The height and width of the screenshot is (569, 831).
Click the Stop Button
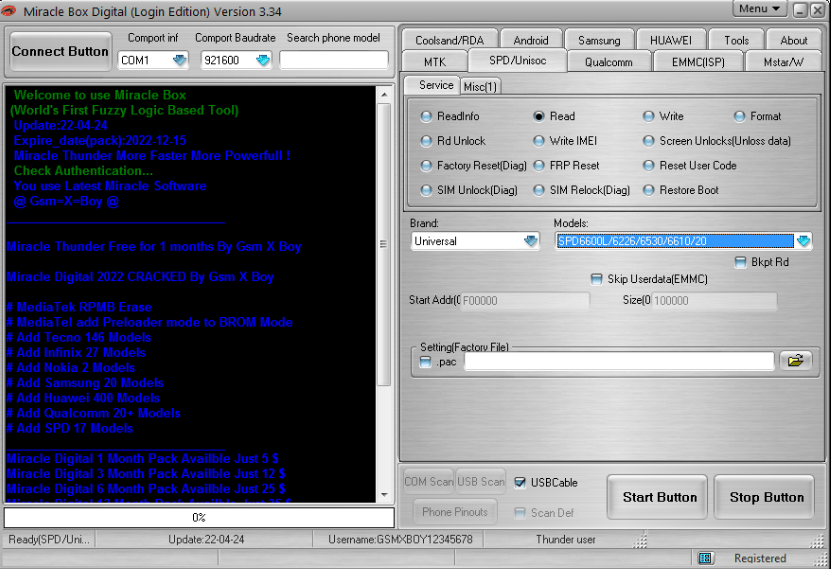click(x=766, y=497)
